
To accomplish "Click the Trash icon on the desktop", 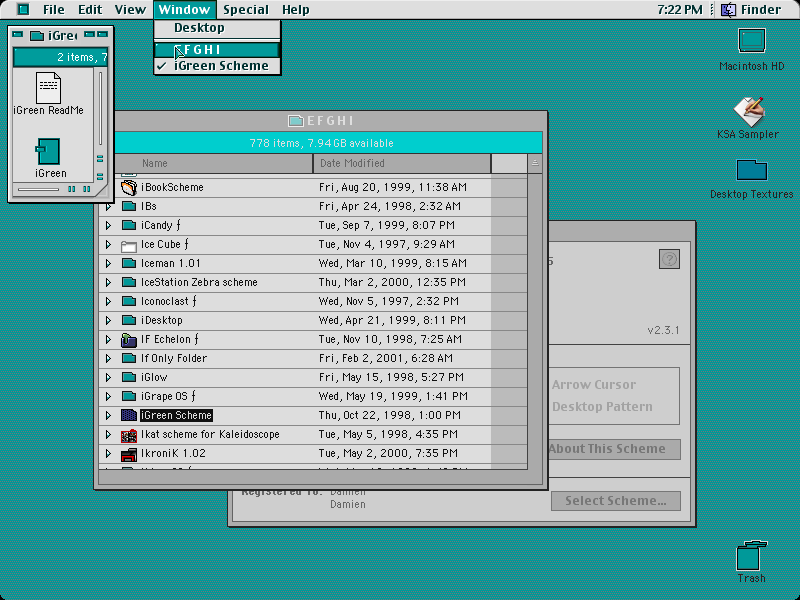I will (752, 556).
